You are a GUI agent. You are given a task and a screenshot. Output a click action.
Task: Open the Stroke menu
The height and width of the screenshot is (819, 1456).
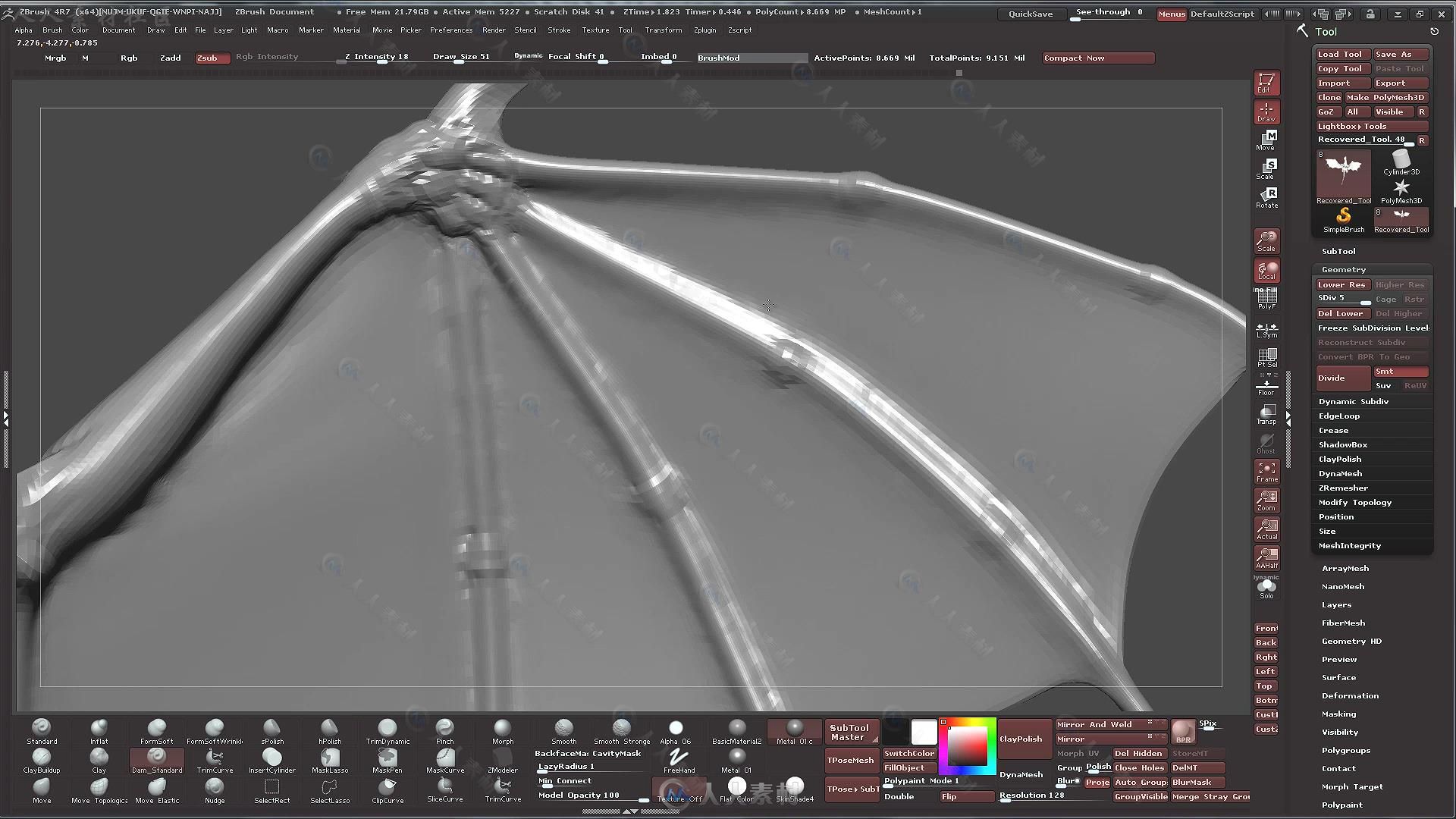point(559,30)
